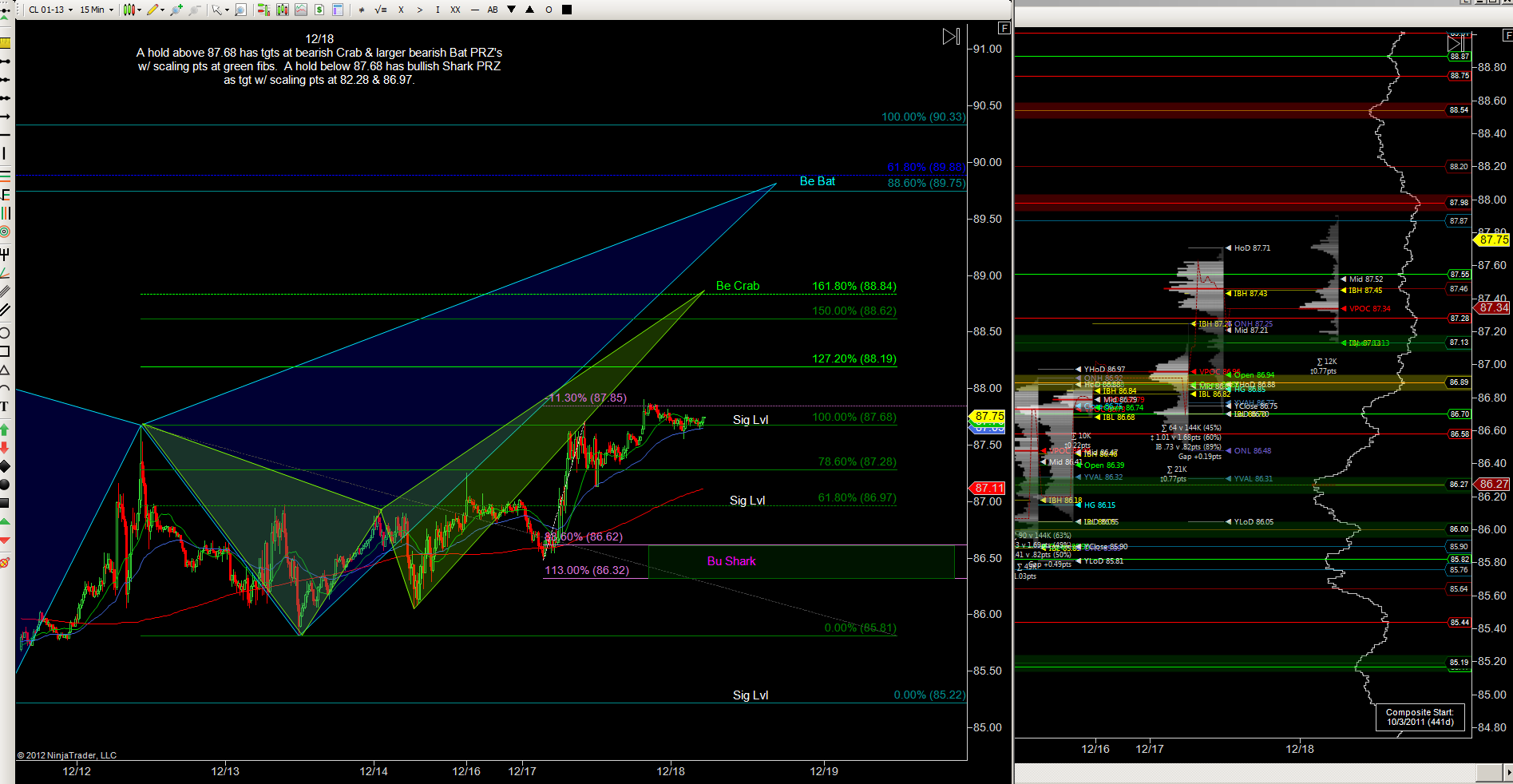Screen dimensions: 1513x784
Task: Open the data series candlestick icon
Action: 282,10
